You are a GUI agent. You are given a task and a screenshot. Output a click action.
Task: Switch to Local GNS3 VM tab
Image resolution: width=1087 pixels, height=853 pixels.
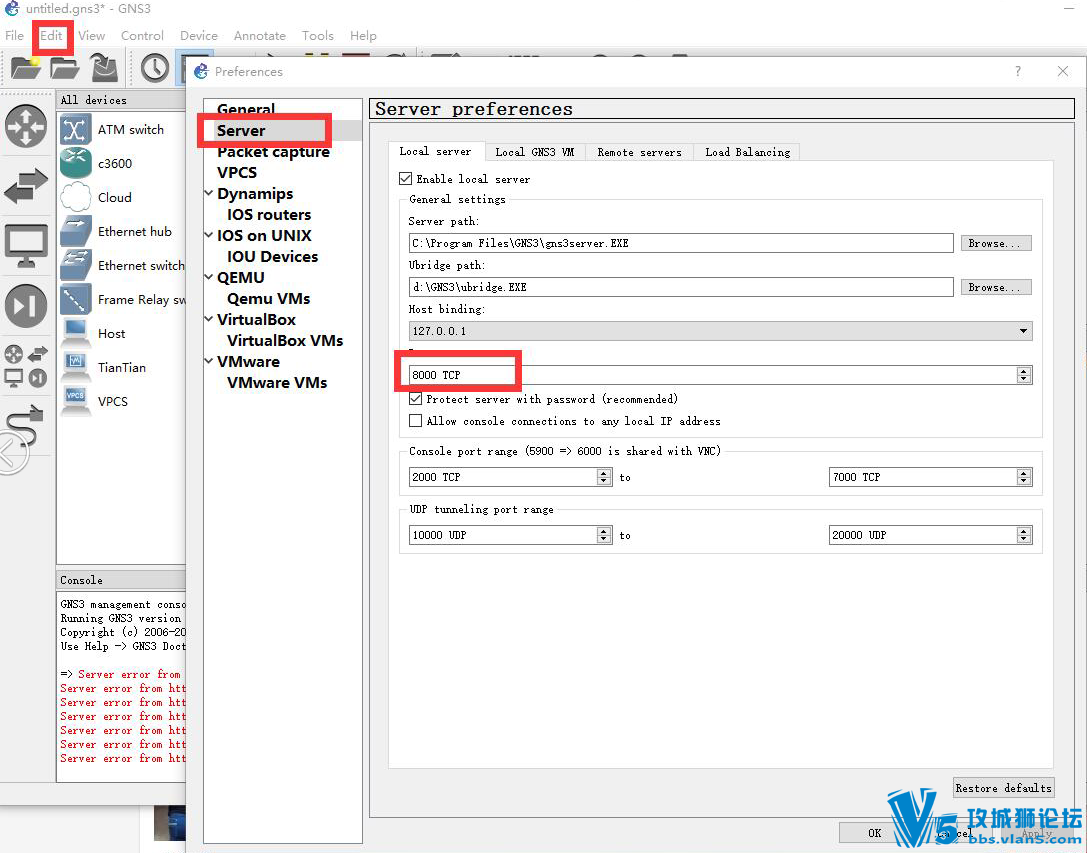coord(534,152)
